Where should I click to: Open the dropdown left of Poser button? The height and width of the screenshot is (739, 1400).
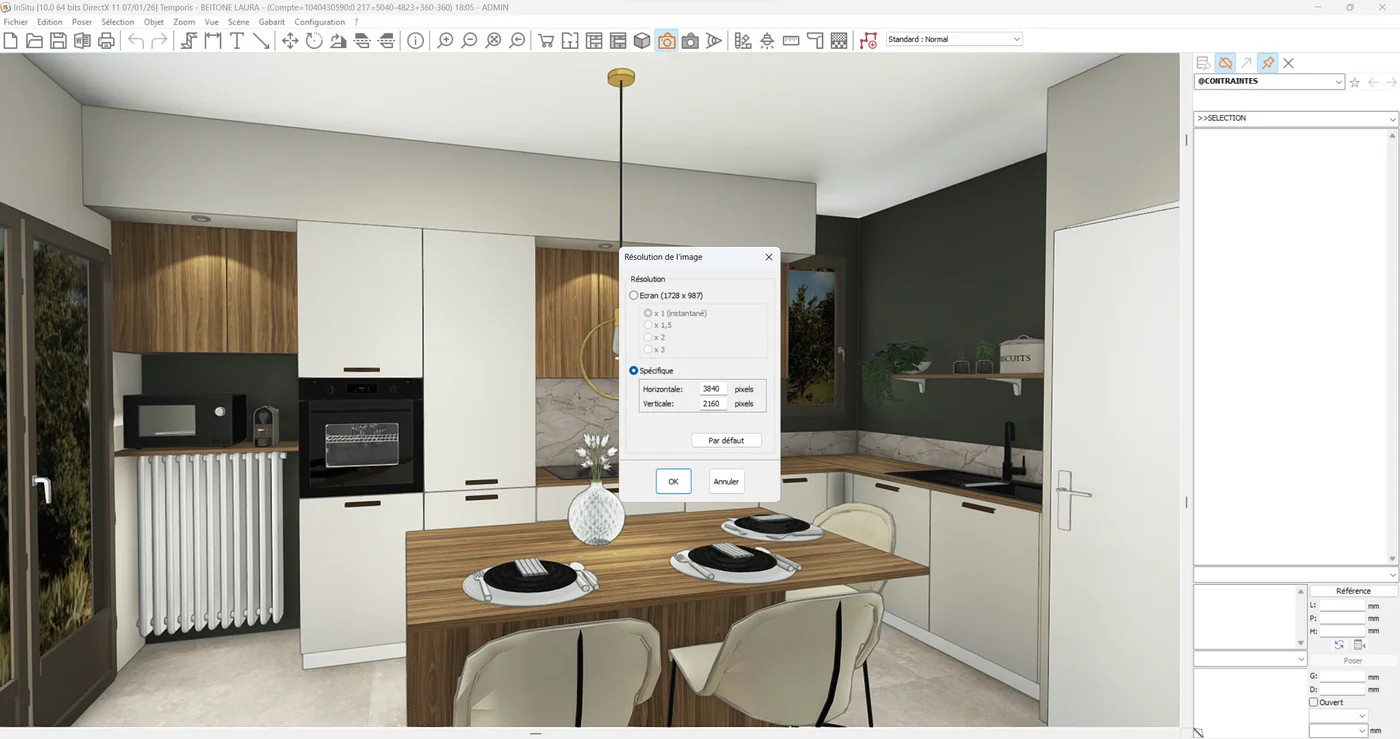point(1250,659)
